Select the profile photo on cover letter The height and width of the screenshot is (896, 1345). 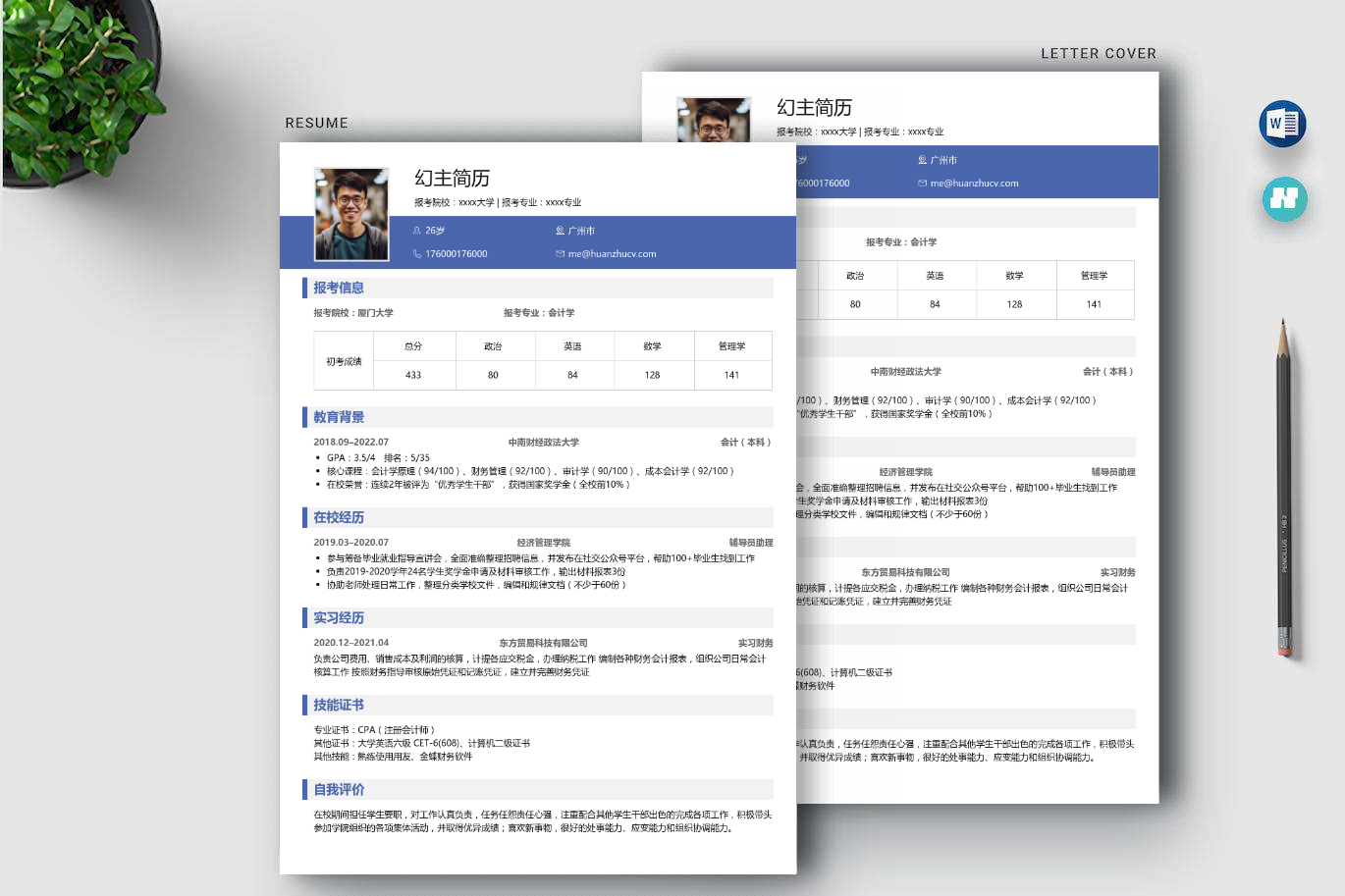pos(714,120)
